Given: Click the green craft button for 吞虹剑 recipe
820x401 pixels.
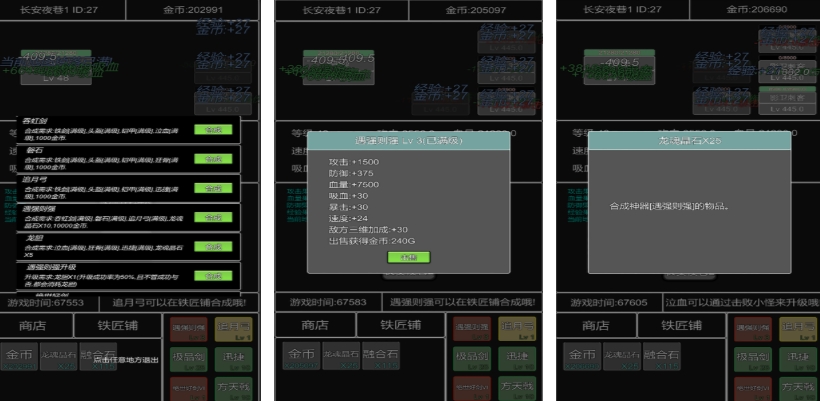Looking at the screenshot, I should point(213,129).
